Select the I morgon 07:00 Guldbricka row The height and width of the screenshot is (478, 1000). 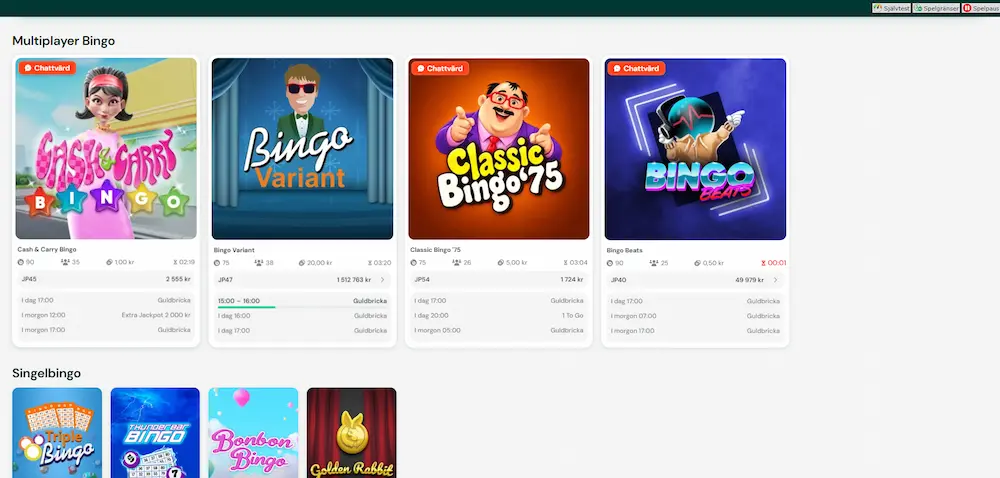click(x=695, y=315)
